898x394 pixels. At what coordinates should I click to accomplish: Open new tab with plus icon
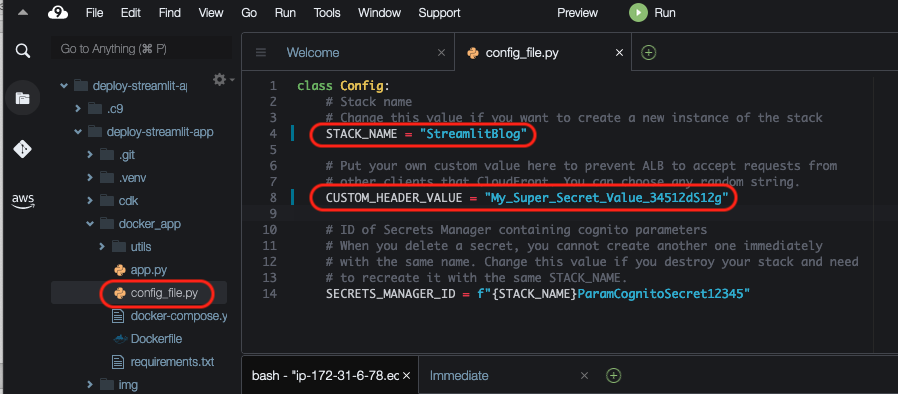coord(648,53)
